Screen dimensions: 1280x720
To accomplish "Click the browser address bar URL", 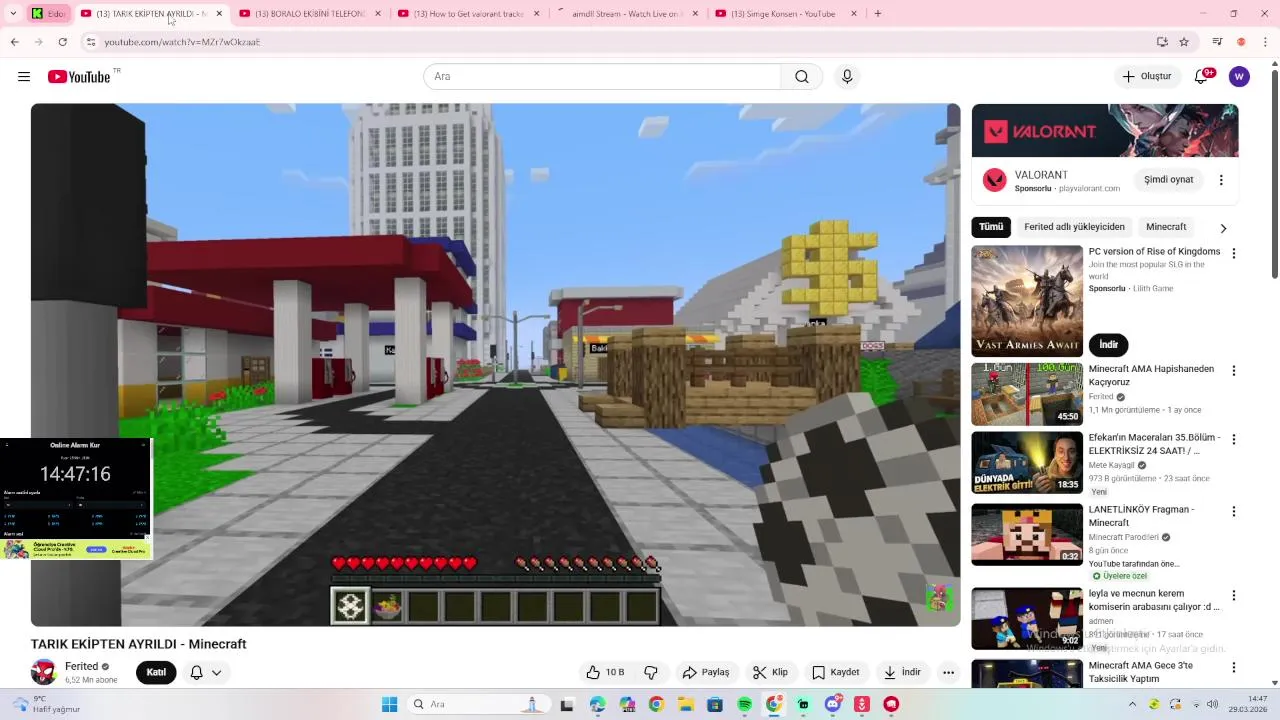I will pos(182,42).
